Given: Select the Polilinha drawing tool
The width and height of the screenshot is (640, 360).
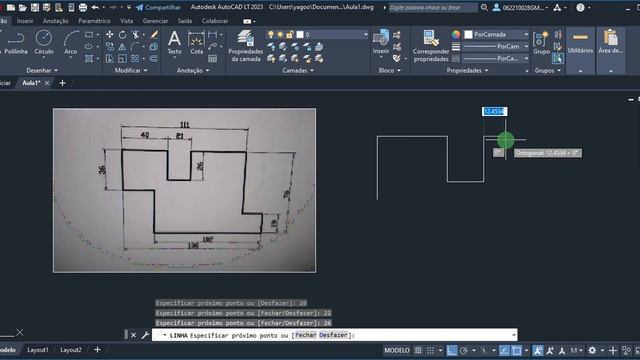Looking at the screenshot, I should [x=16, y=42].
